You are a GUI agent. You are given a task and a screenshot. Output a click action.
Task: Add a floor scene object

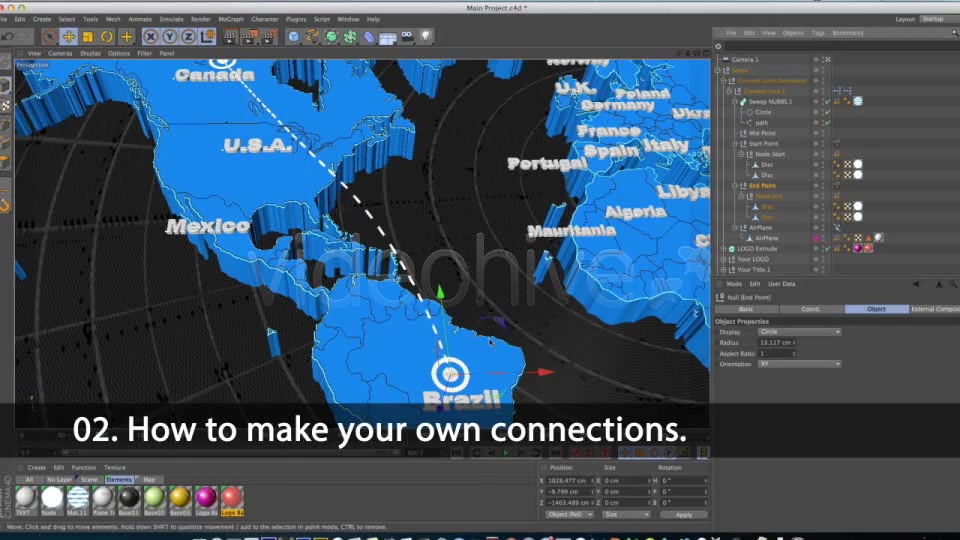[x=388, y=37]
